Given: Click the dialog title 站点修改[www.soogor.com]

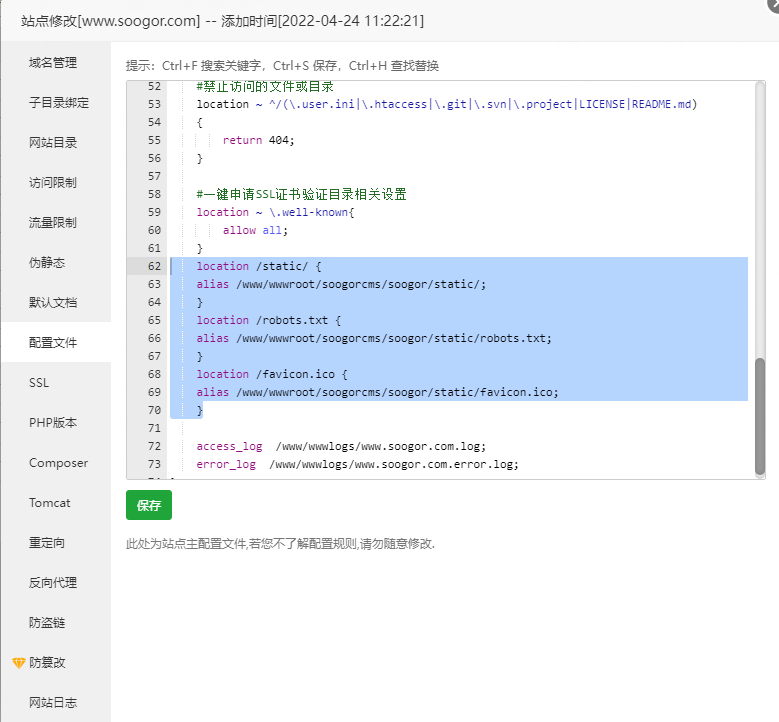Looking at the screenshot, I should click(110, 21).
